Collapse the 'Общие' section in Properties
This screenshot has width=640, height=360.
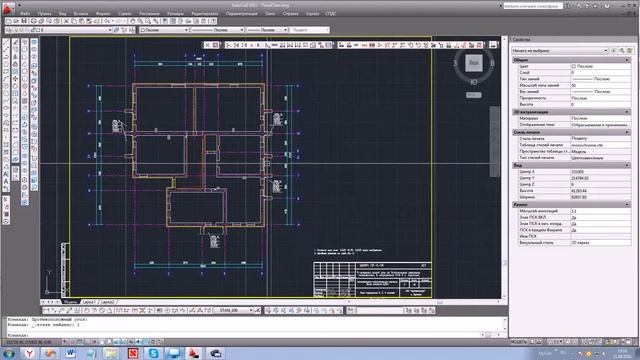[627, 60]
